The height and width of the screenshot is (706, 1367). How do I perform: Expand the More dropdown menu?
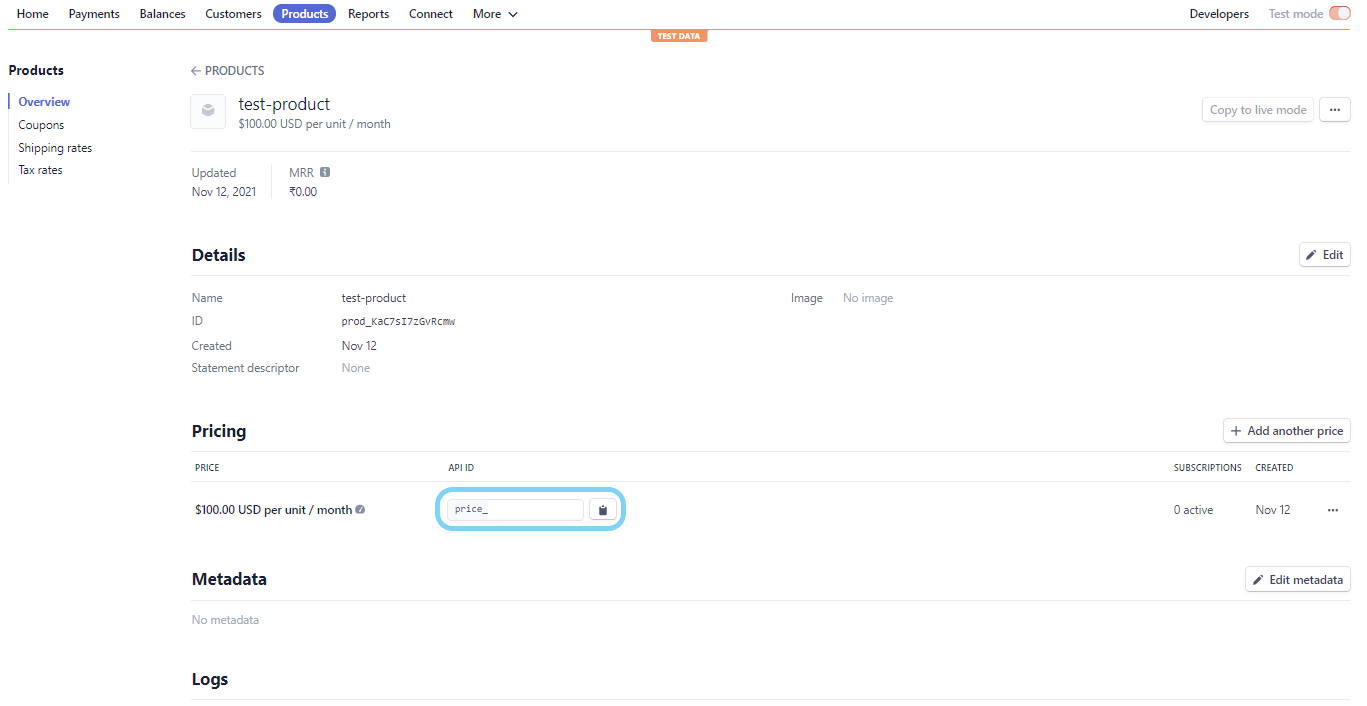click(x=495, y=14)
